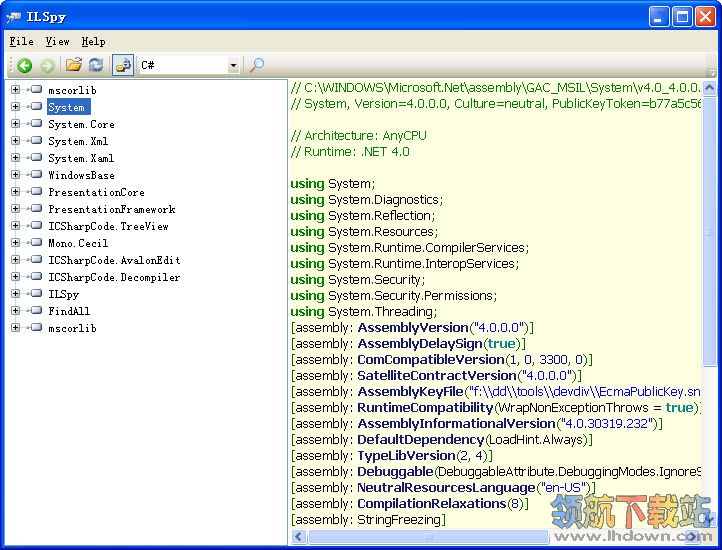Click the ILSpy assembly icon in tree

[x=35, y=294]
